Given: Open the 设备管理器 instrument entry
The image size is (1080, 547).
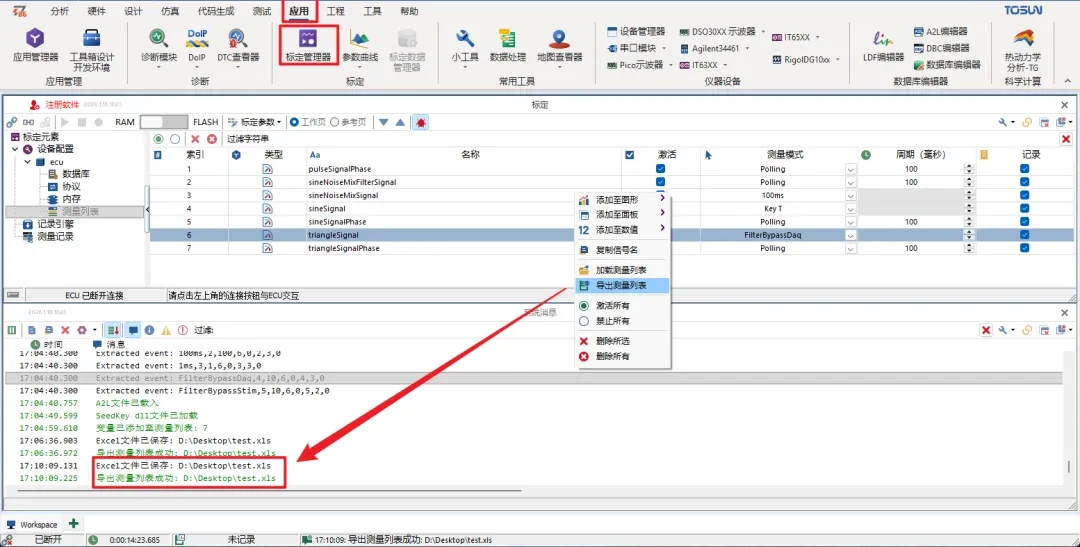Looking at the screenshot, I should click(636, 32).
